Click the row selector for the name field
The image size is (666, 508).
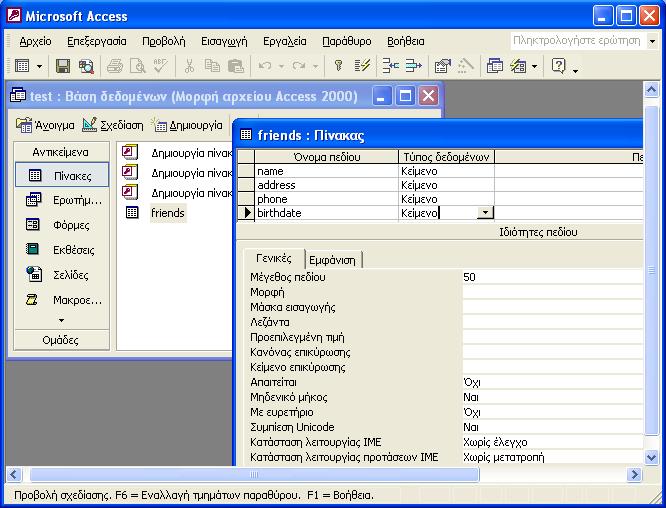[x=246, y=171]
